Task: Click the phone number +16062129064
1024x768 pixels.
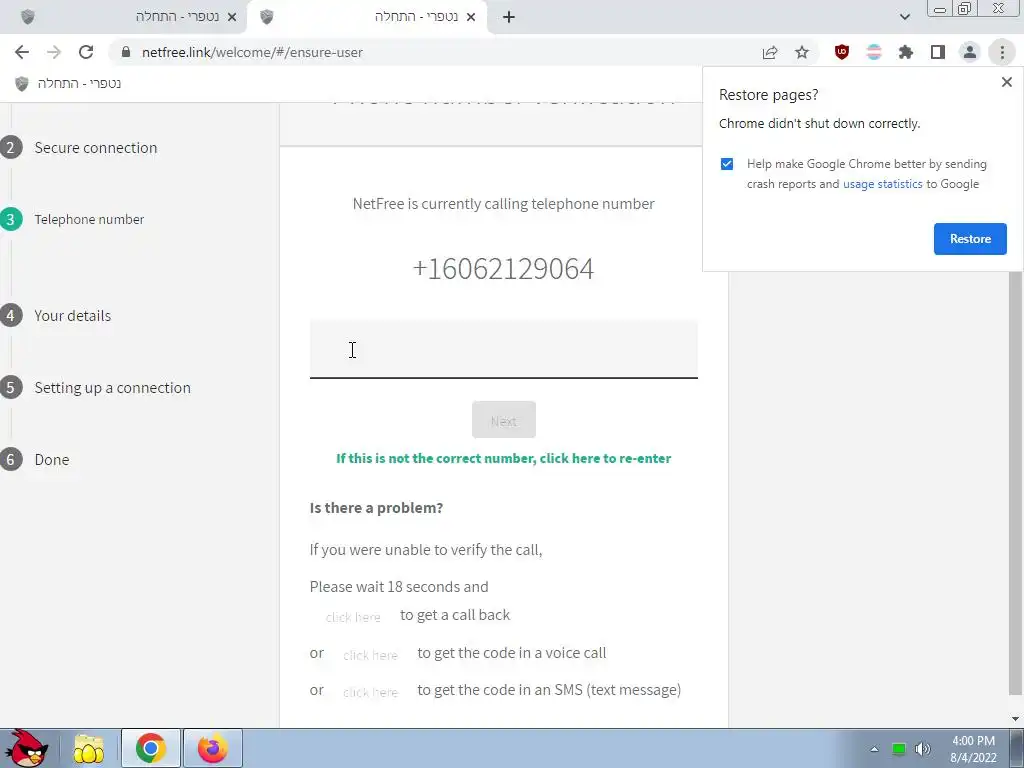Action: [504, 269]
